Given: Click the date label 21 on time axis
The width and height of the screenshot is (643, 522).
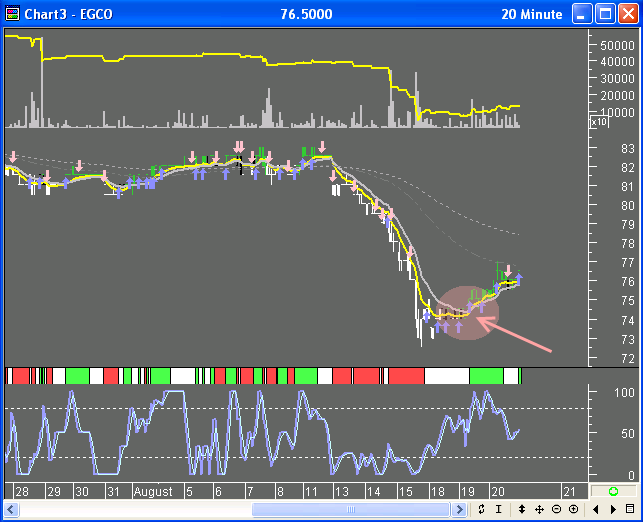Looking at the screenshot, I should tap(569, 491).
